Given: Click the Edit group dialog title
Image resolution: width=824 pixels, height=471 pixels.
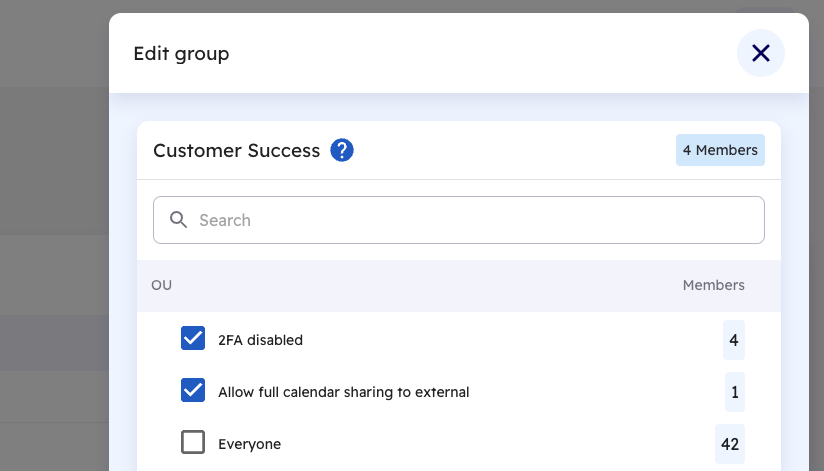Looking at the screenshot, I should (x=181, y=54).
